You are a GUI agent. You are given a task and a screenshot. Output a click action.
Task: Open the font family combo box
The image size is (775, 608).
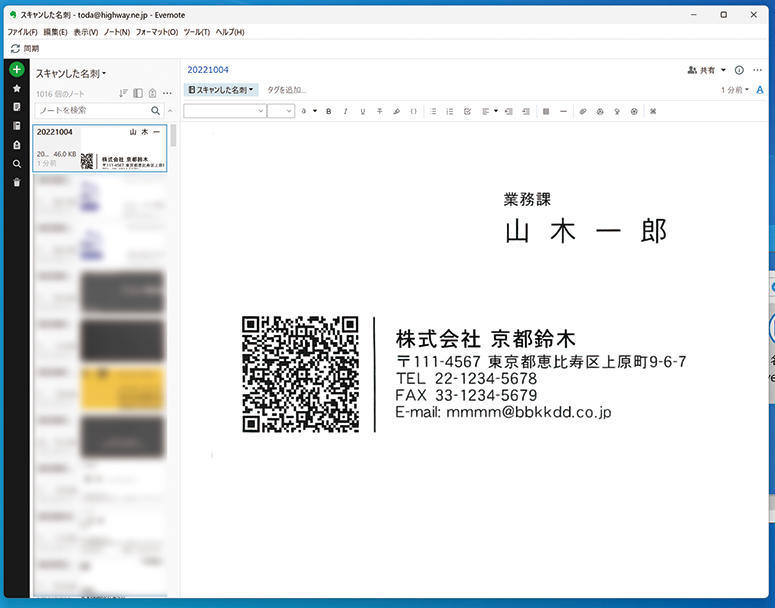(x=225, y=111)
